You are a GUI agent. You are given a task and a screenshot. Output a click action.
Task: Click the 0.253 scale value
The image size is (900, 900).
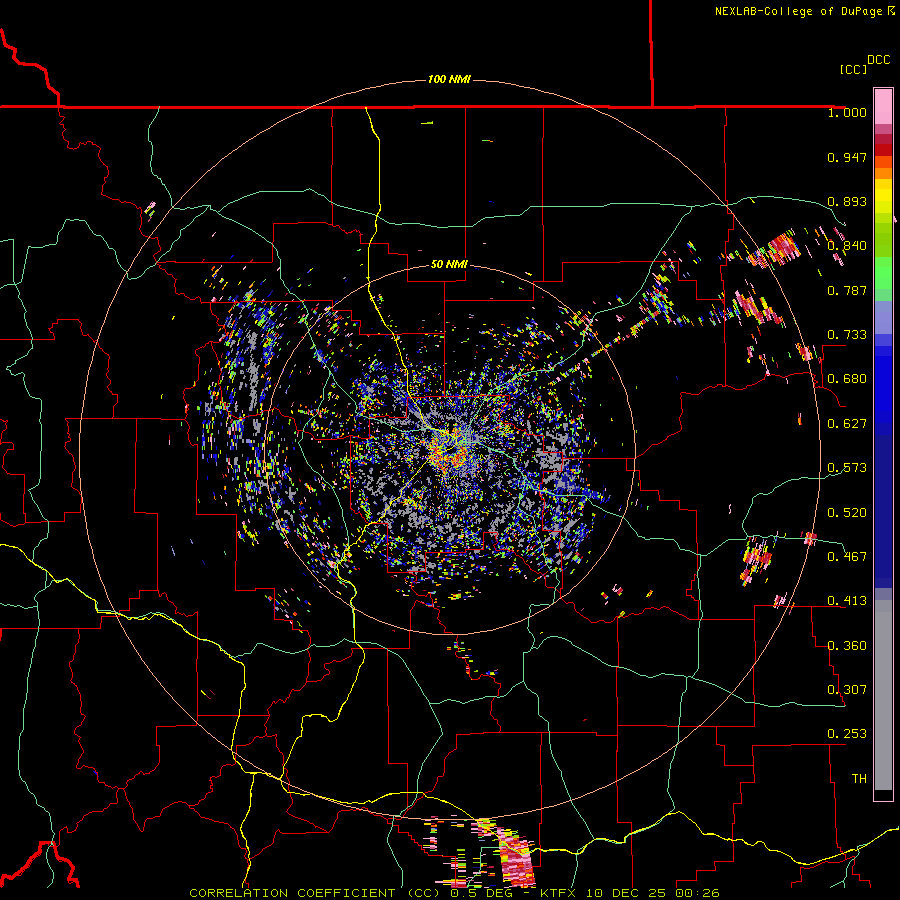[x=847, y=734]
